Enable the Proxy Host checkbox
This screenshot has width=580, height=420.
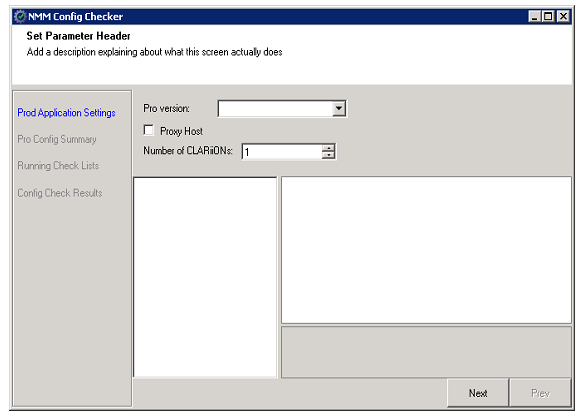(149, 130)
